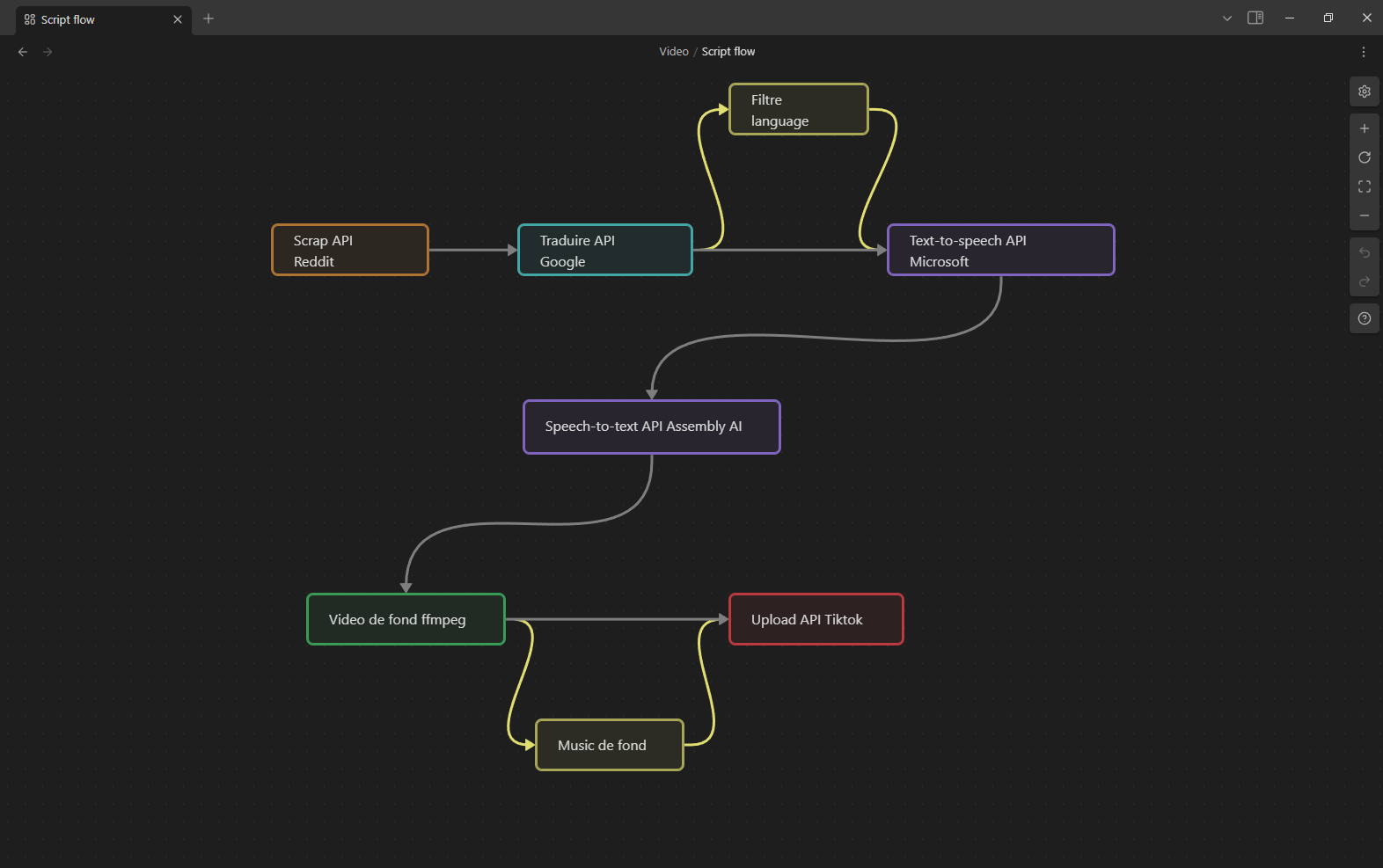
Task: Minimize the application window
Action: coord(1290,18)
